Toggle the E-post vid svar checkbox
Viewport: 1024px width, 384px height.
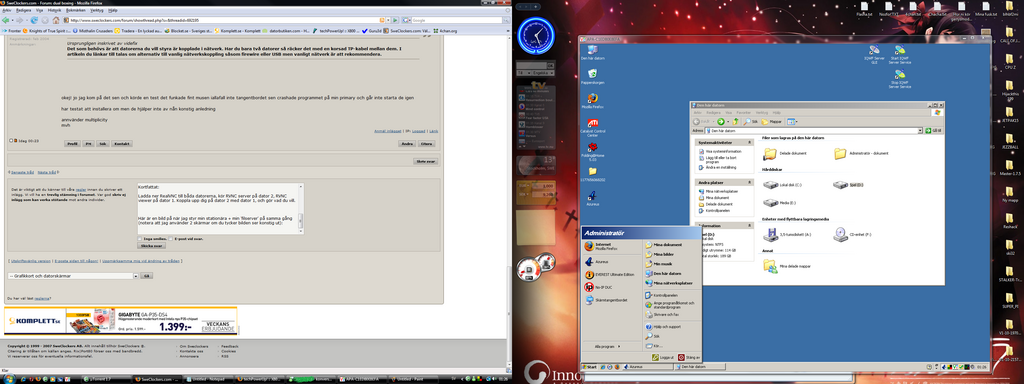(171, 239)
